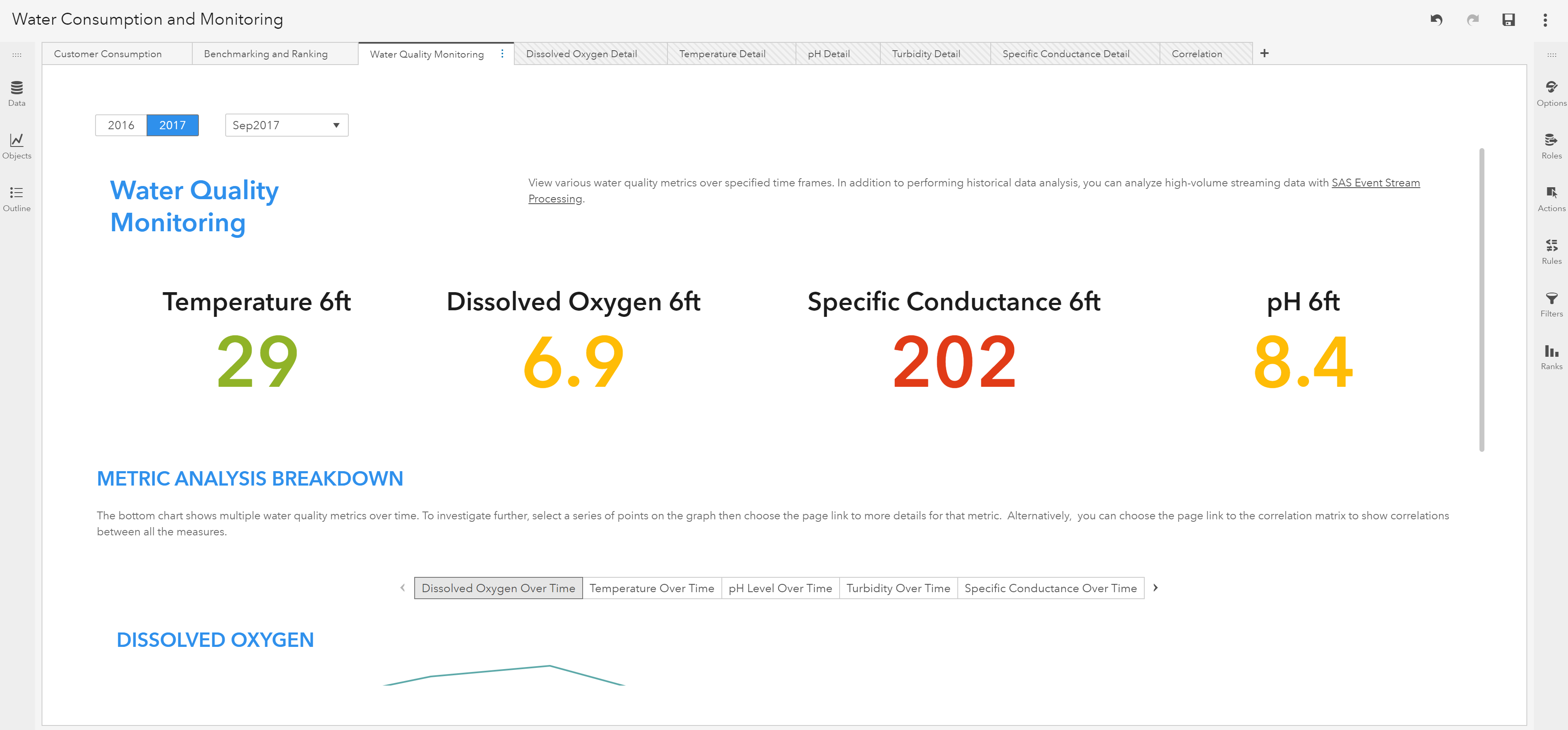This screenshot has height=730, width=1568.
Task: Open the Filters pane
Action: pos(1551,304)
